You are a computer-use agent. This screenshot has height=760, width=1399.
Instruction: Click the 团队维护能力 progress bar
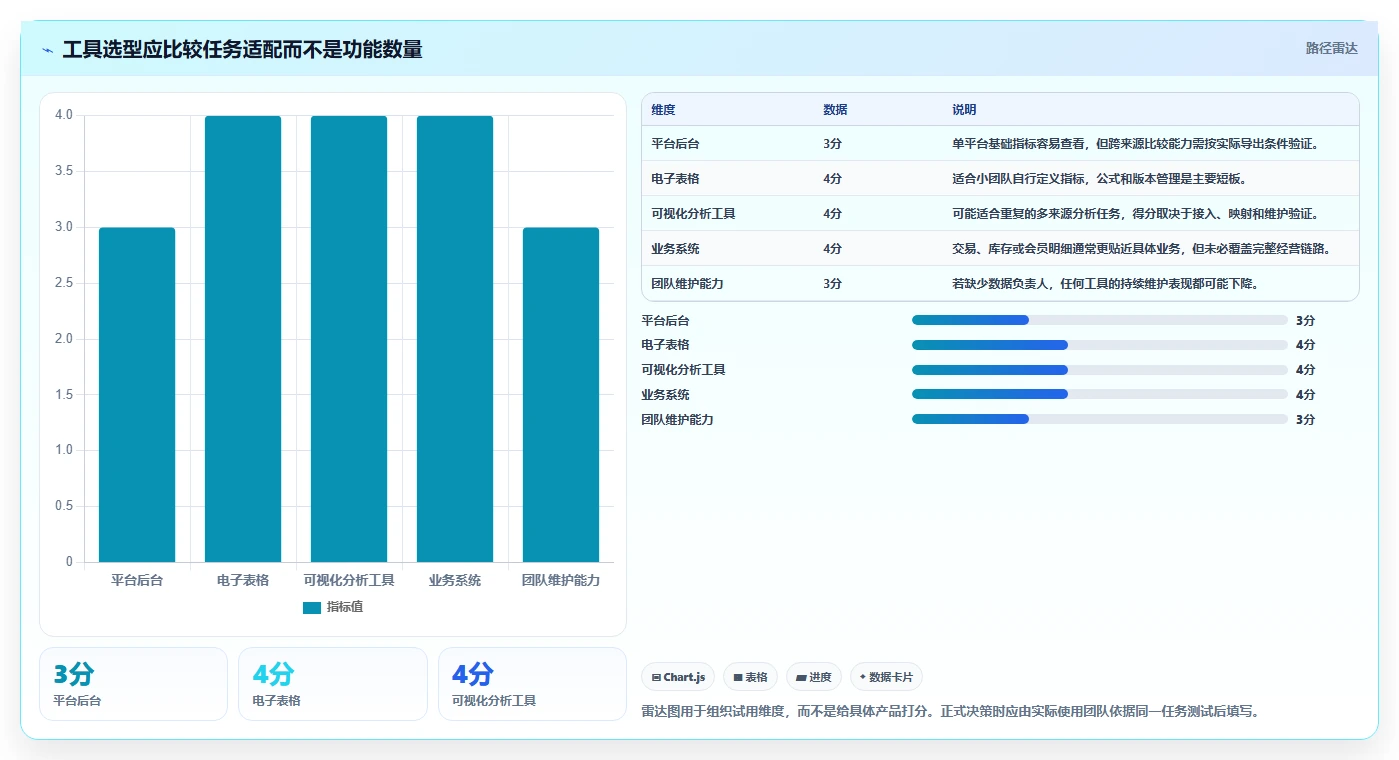[1100, 420]
